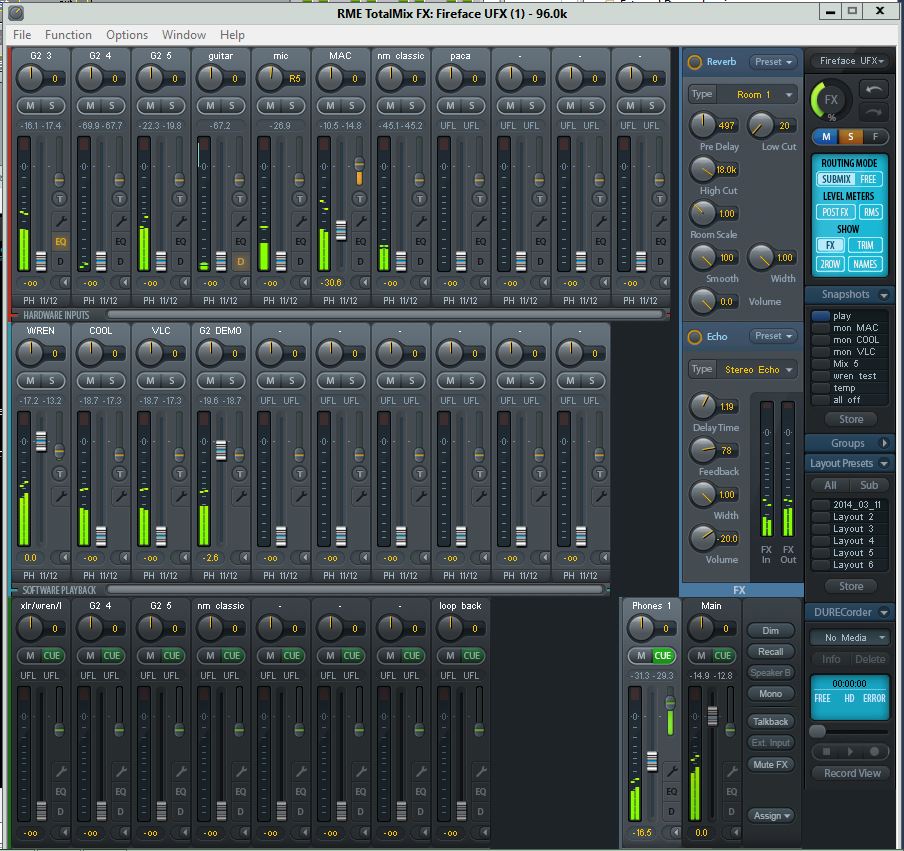This screenshot has height=851, width=904.
Task: Click the Record View button
Action: (x=852, y=773)
